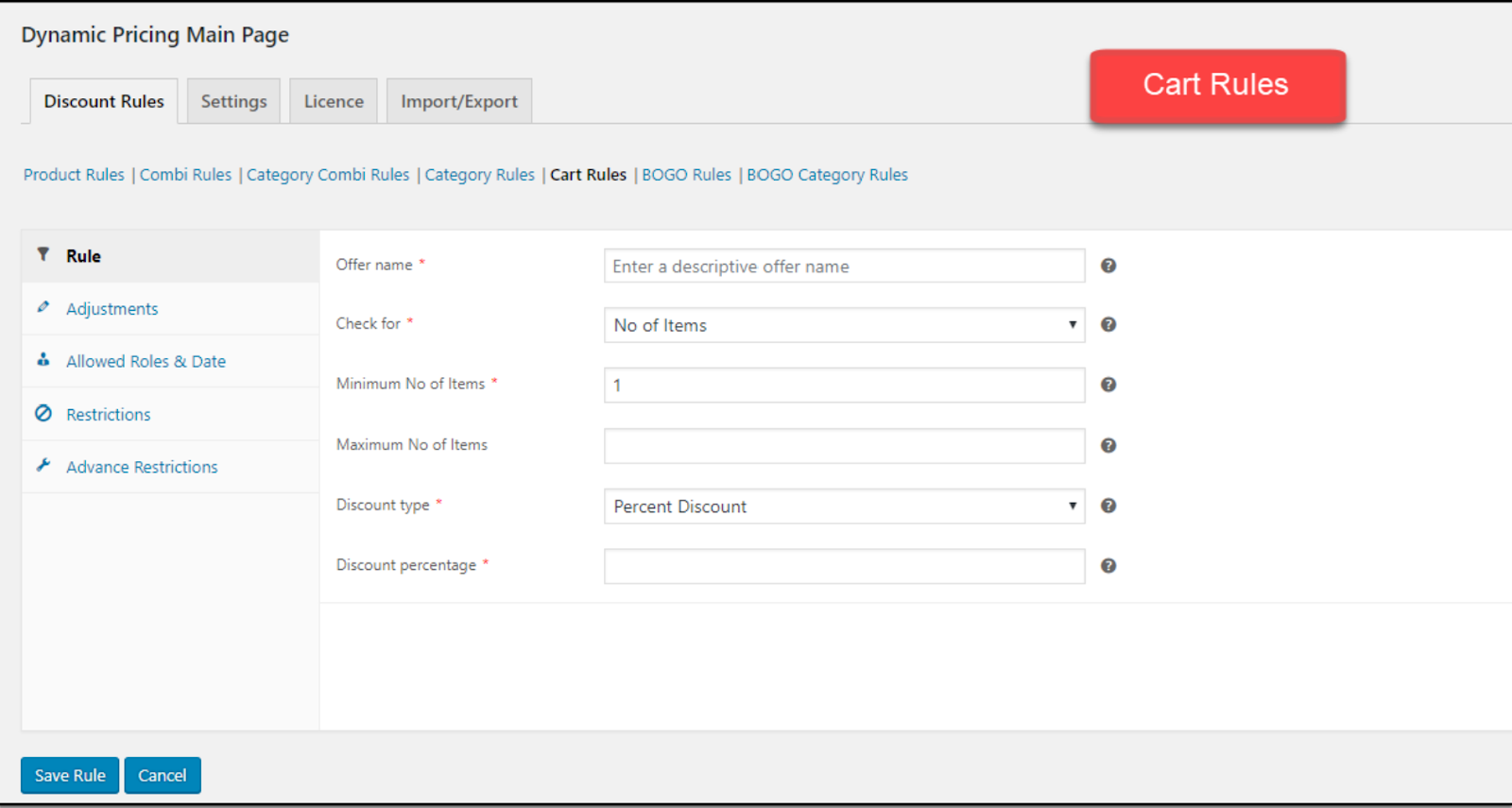The width and height of the screenshot is (1512, 808).
Task: Click the Discount percentage label
Action: 406,565
